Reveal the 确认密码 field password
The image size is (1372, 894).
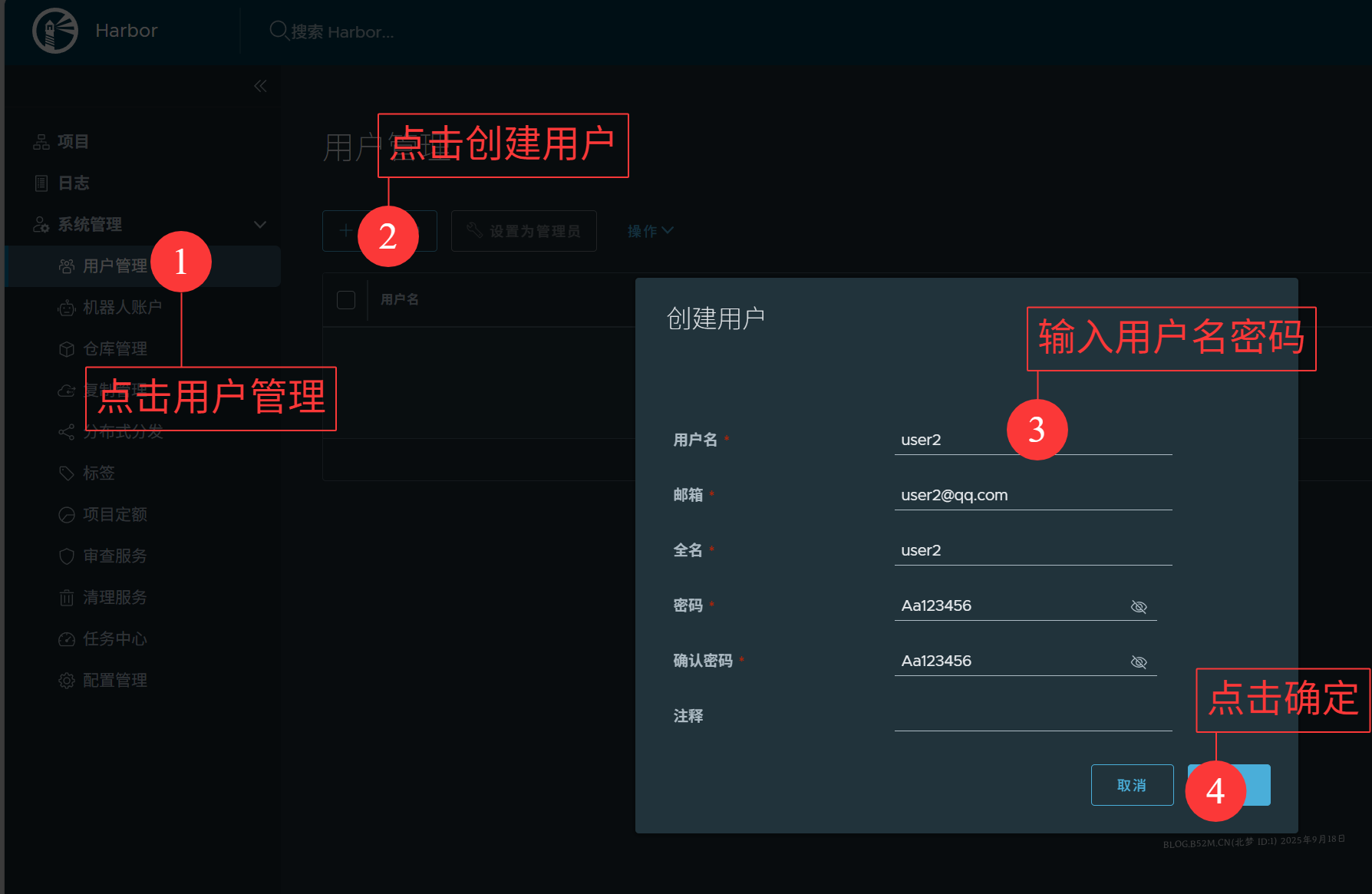(x=1138, y=661)
